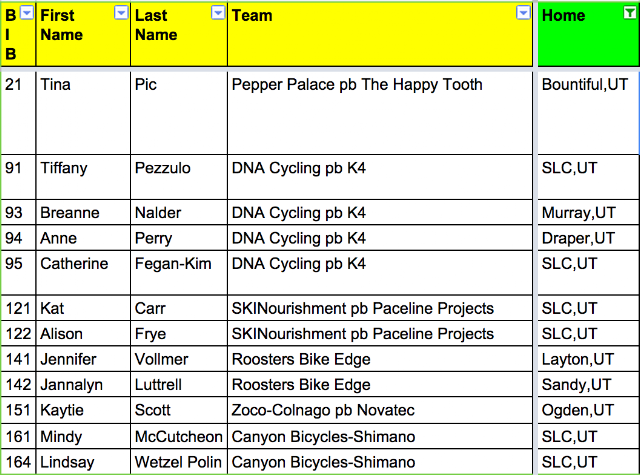The width and height of the screenshot is (640, 475).
Task: Select the cell containing Pepper Palace pb The Happy Tooth
Action: 380,113
